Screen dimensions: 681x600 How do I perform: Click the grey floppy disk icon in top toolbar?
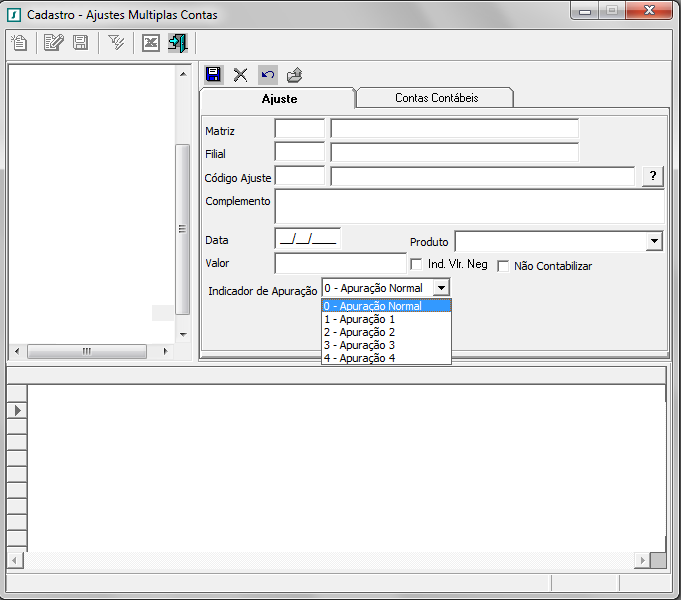pyautogui.click(x=80, y=43)
